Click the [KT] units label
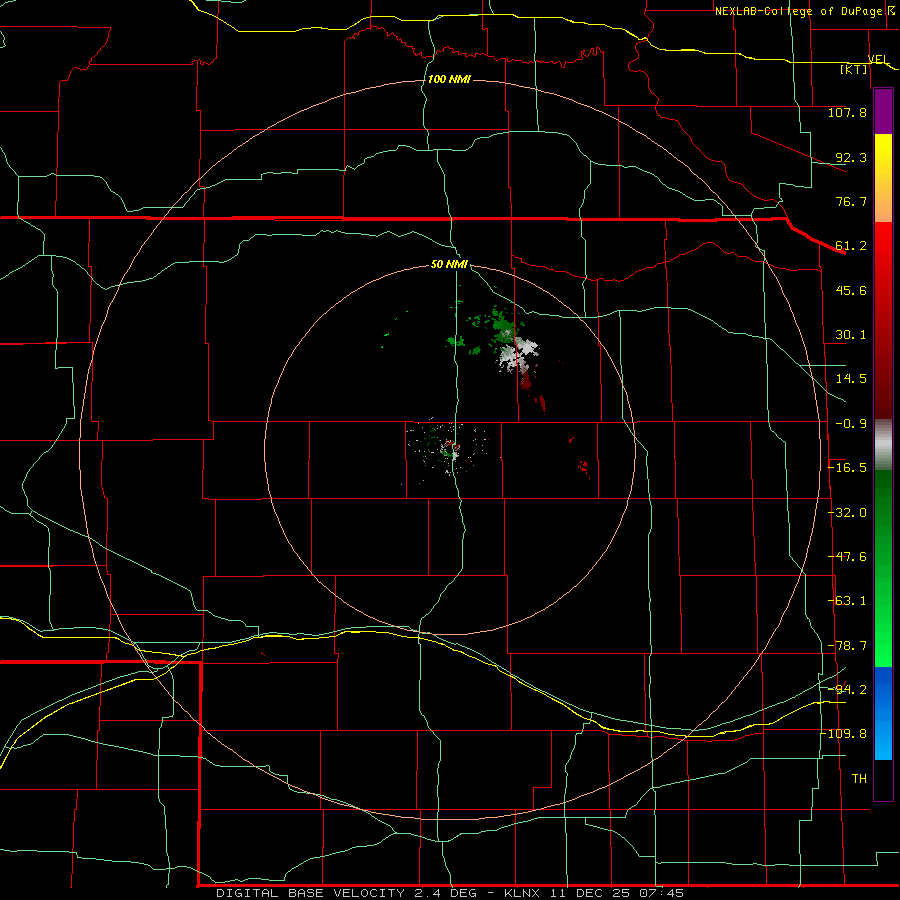Image resolution: width=900 pixels, height=900 pixels. point(854,69)
